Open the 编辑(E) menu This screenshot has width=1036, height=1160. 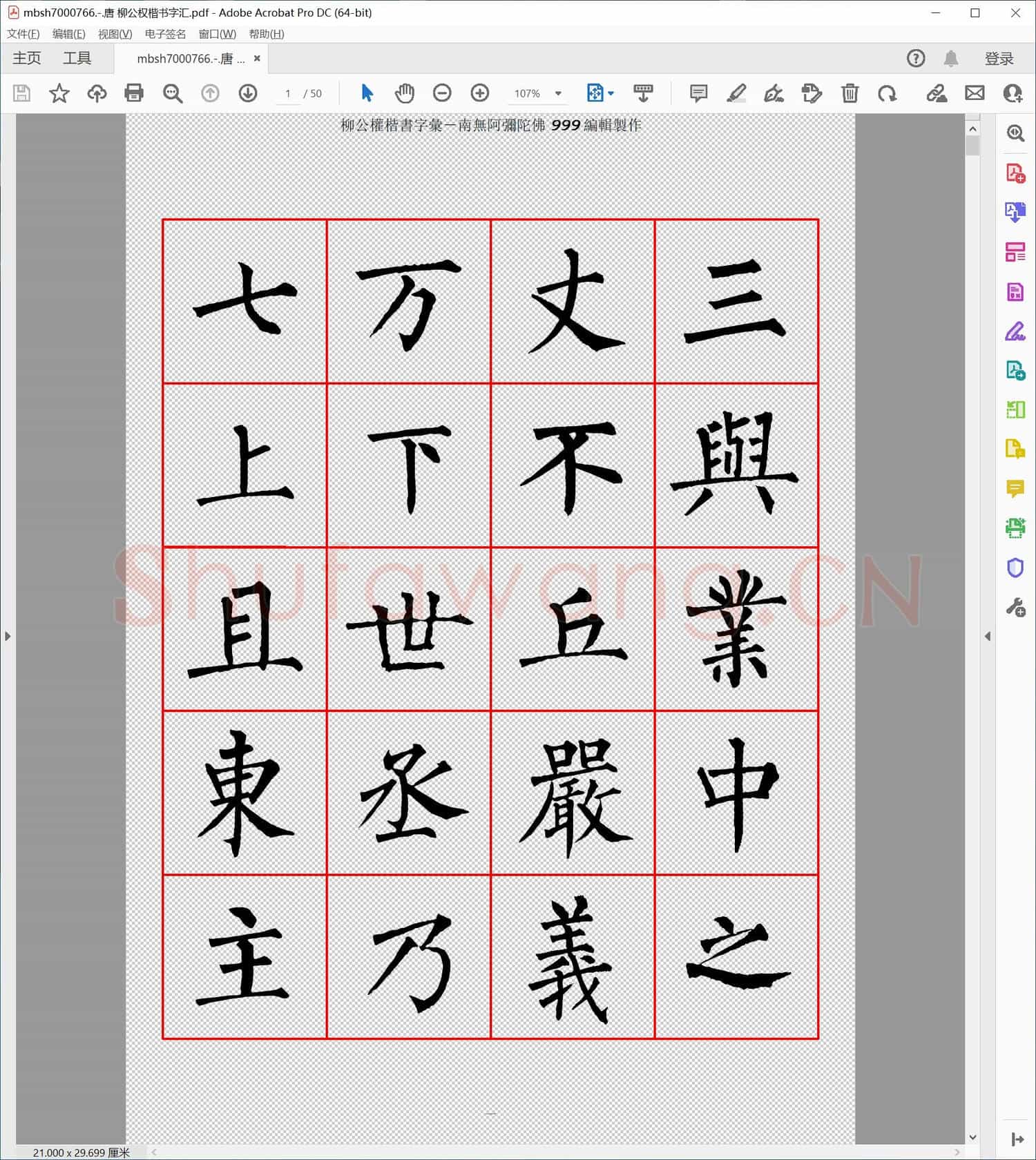(x=69, y=34)
